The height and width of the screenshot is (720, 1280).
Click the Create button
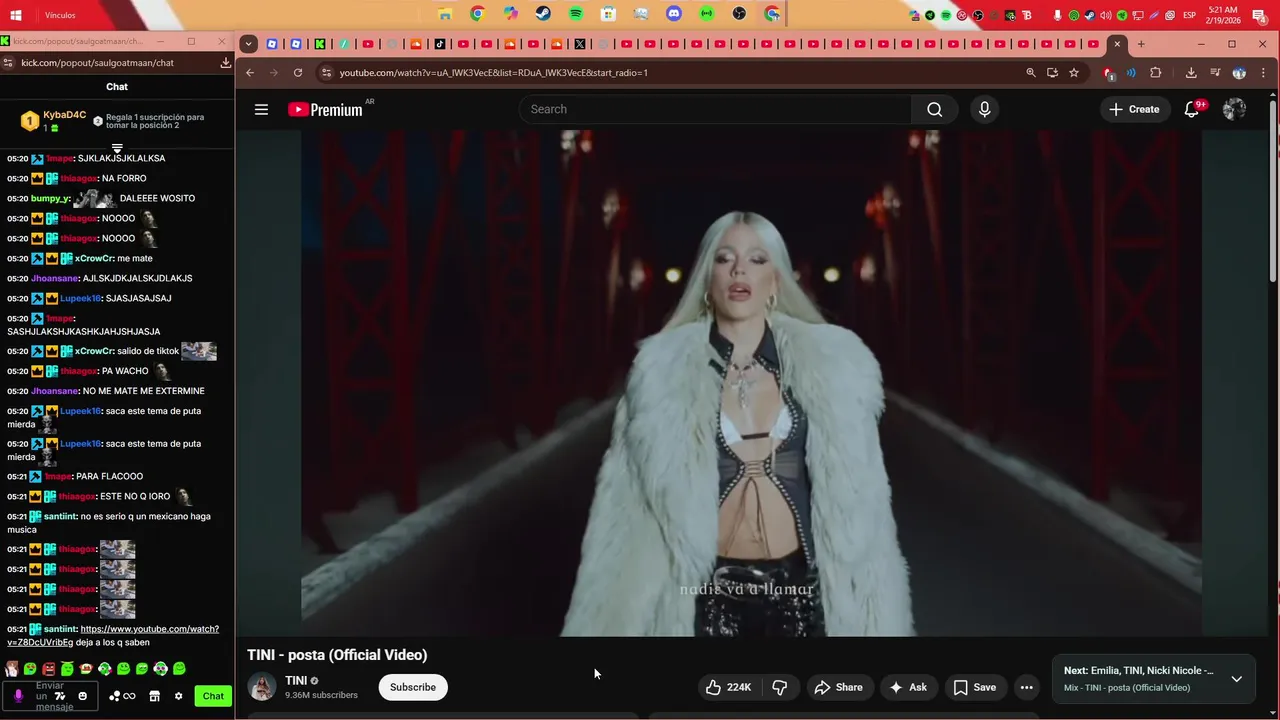(x=1135, y=110)
